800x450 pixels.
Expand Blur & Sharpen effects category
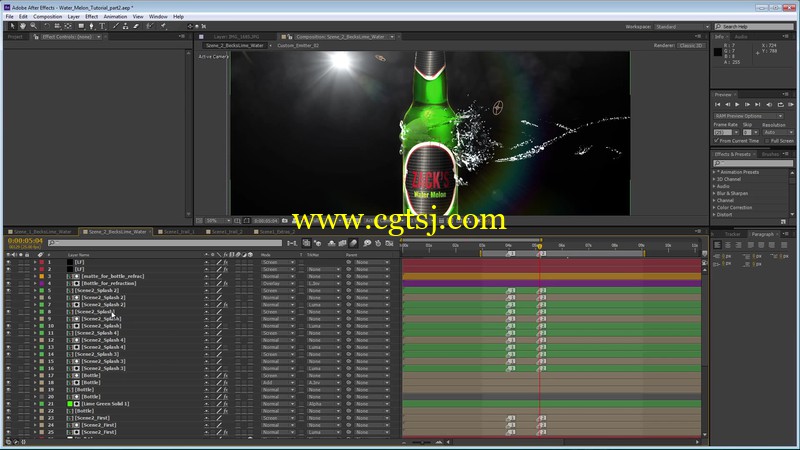(714, 193)
